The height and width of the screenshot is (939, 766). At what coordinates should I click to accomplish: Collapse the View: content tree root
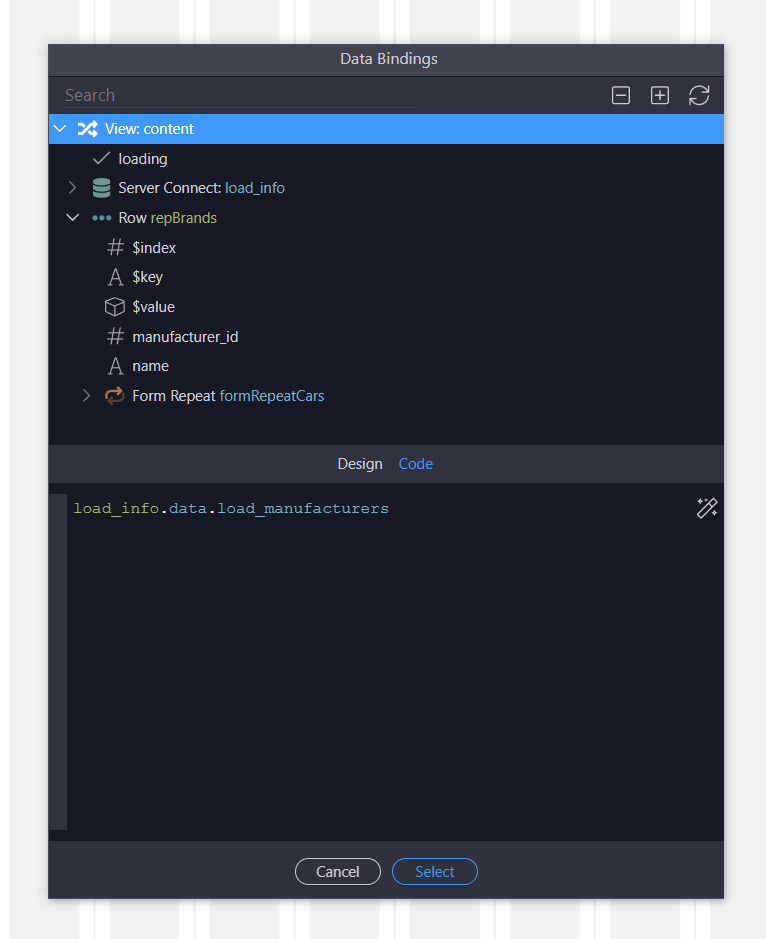(60, 129)
